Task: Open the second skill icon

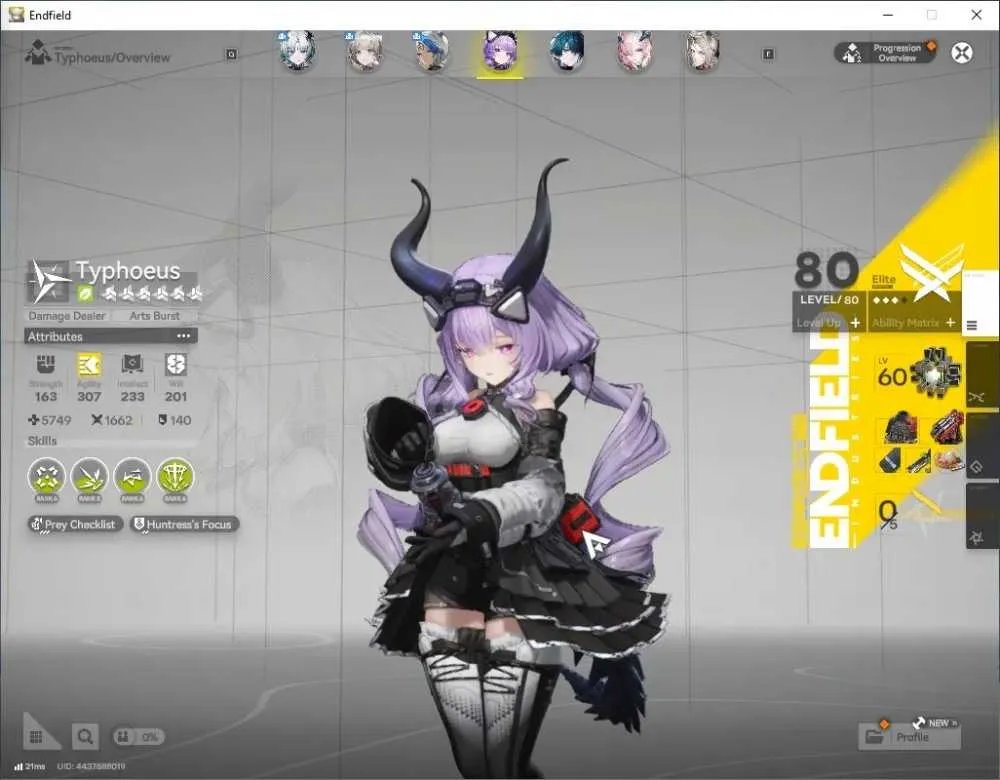Action: click(x=89, y=477)
